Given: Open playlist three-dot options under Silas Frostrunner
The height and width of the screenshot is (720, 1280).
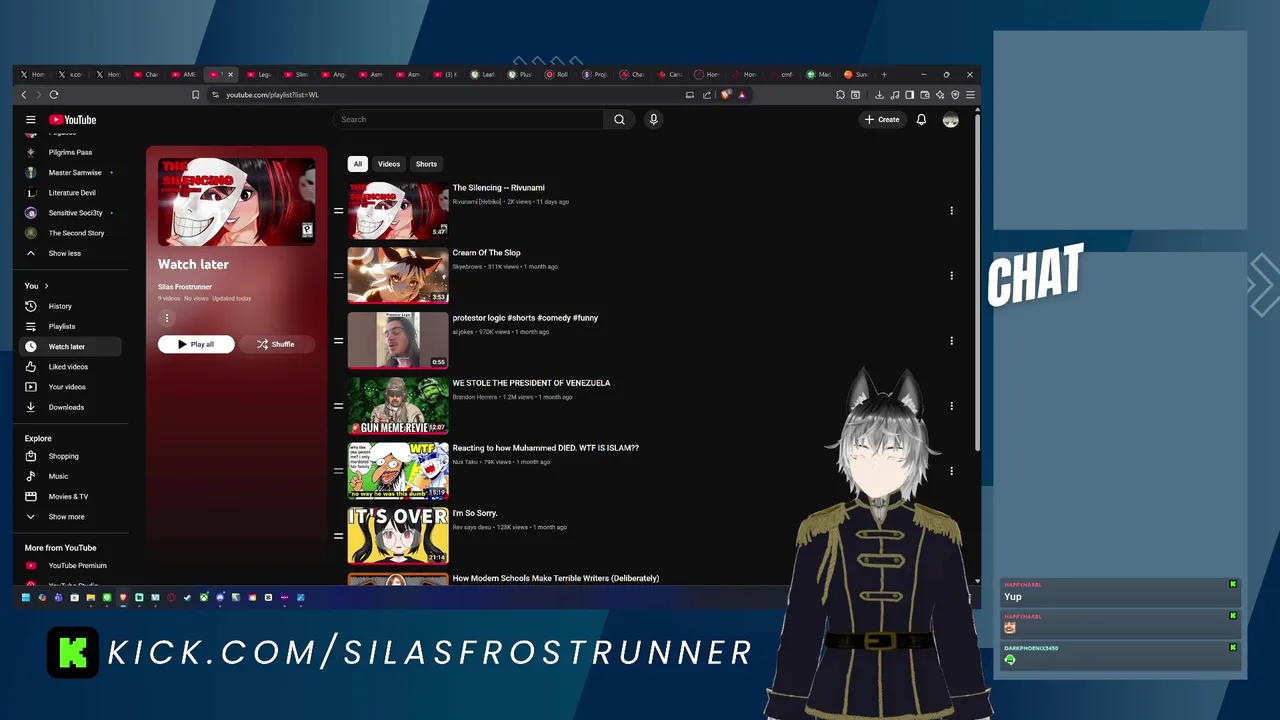Looking at the screenshot, I should (167, 318).
